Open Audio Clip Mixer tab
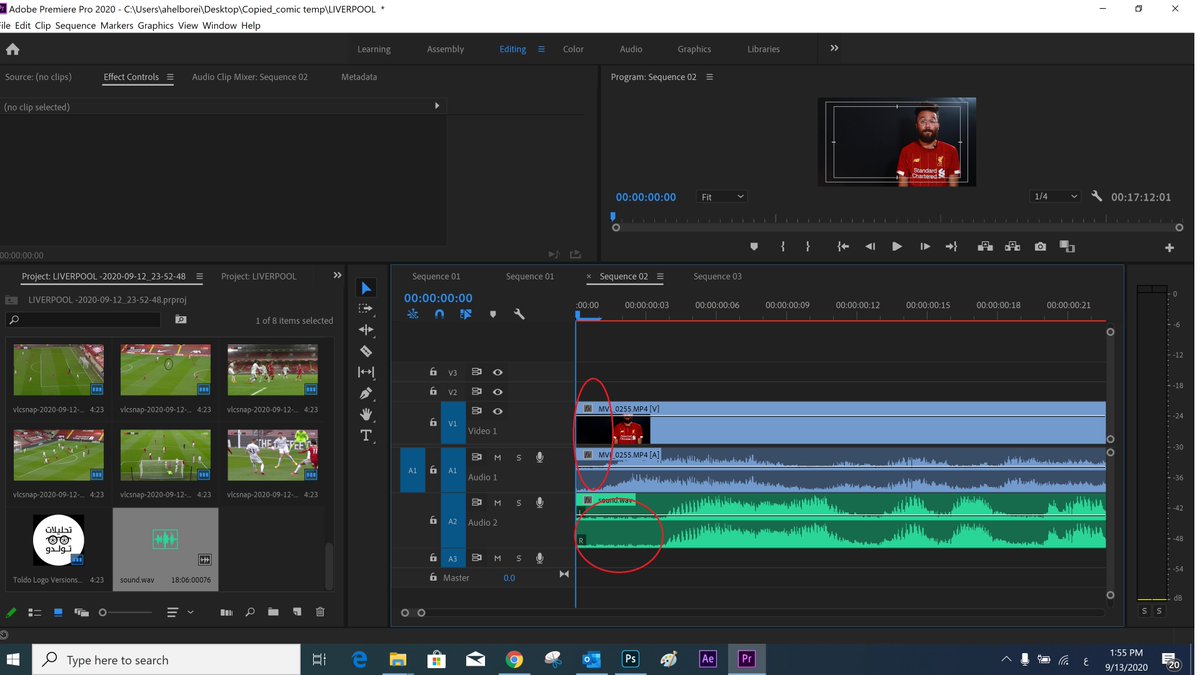This screenshot has height=675, width=1200. click(250, 77)
